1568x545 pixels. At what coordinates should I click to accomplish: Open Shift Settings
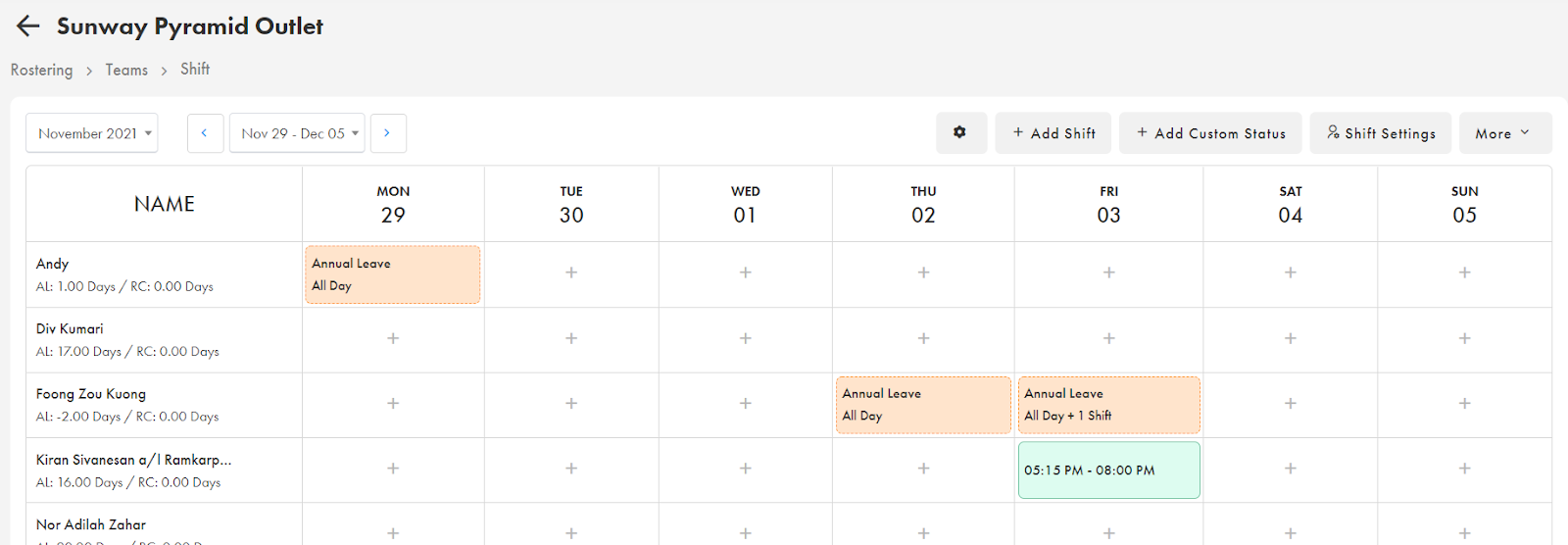point(1382,133)
